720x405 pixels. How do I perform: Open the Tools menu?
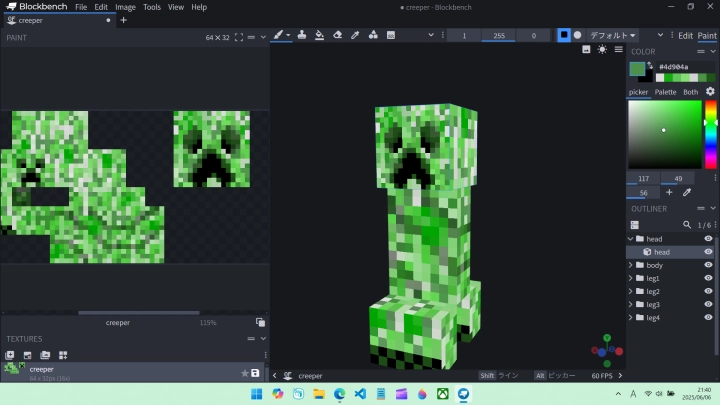151,7
